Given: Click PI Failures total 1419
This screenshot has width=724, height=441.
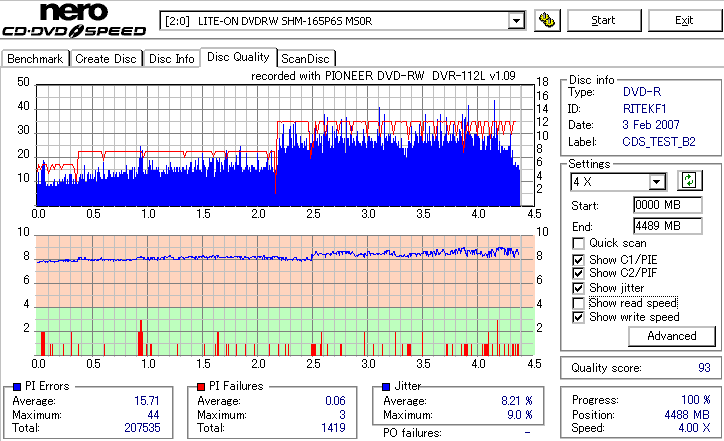Looking at the screenshot, I should [x=333, y=428].
